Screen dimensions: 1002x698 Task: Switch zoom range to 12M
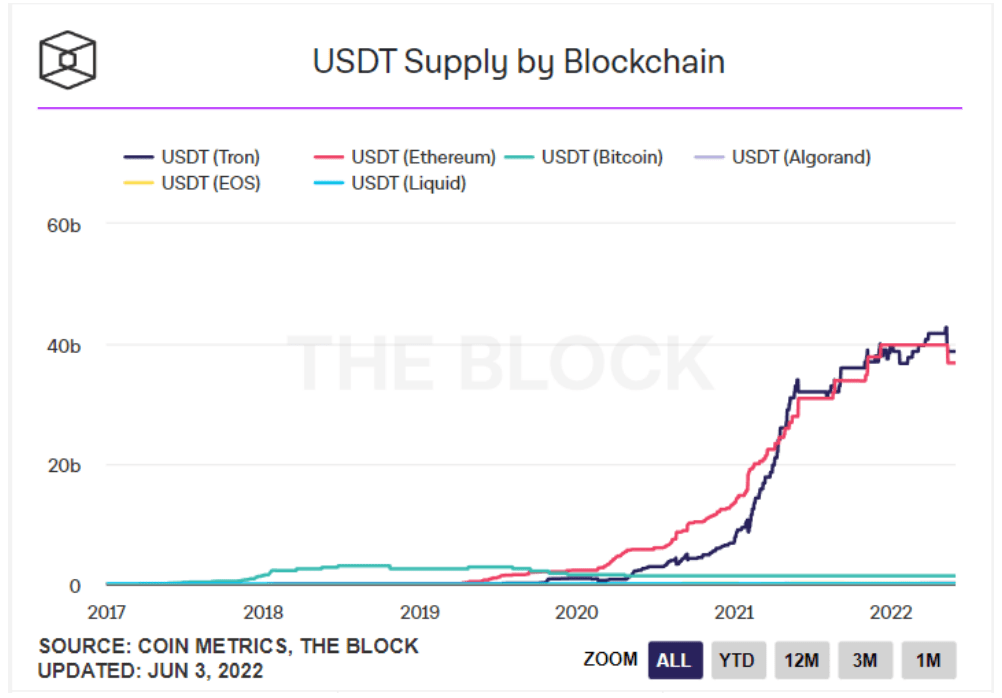coord(802,660)
